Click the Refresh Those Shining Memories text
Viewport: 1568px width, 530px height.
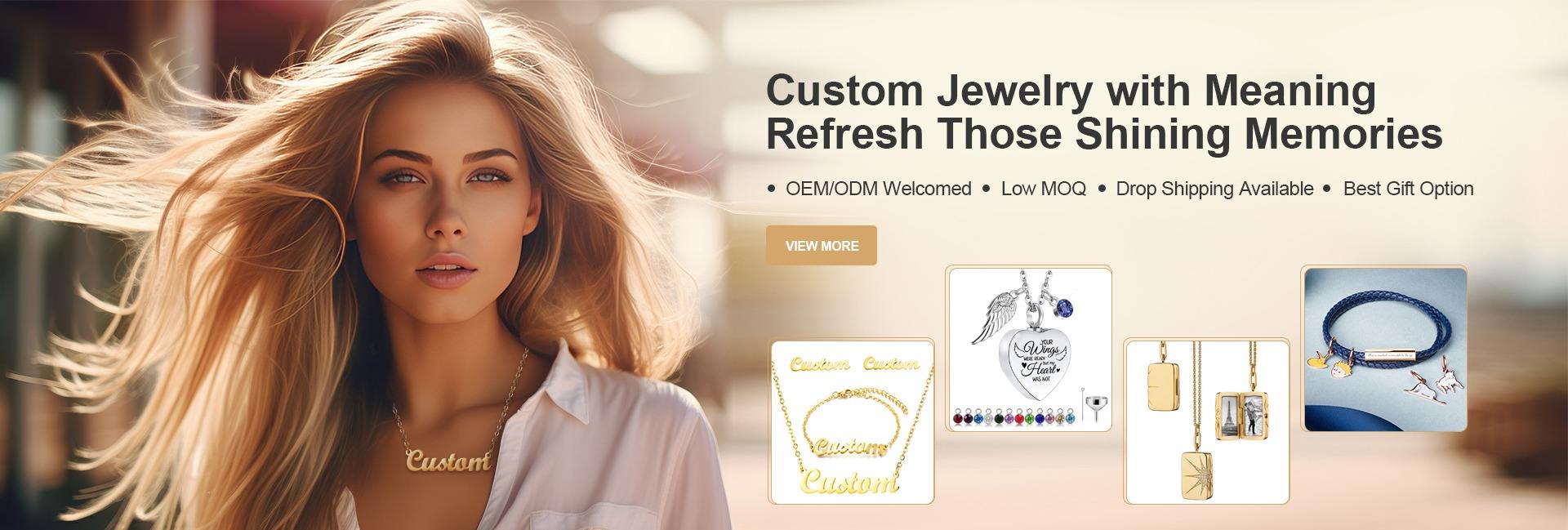(x=1104, y=134)
